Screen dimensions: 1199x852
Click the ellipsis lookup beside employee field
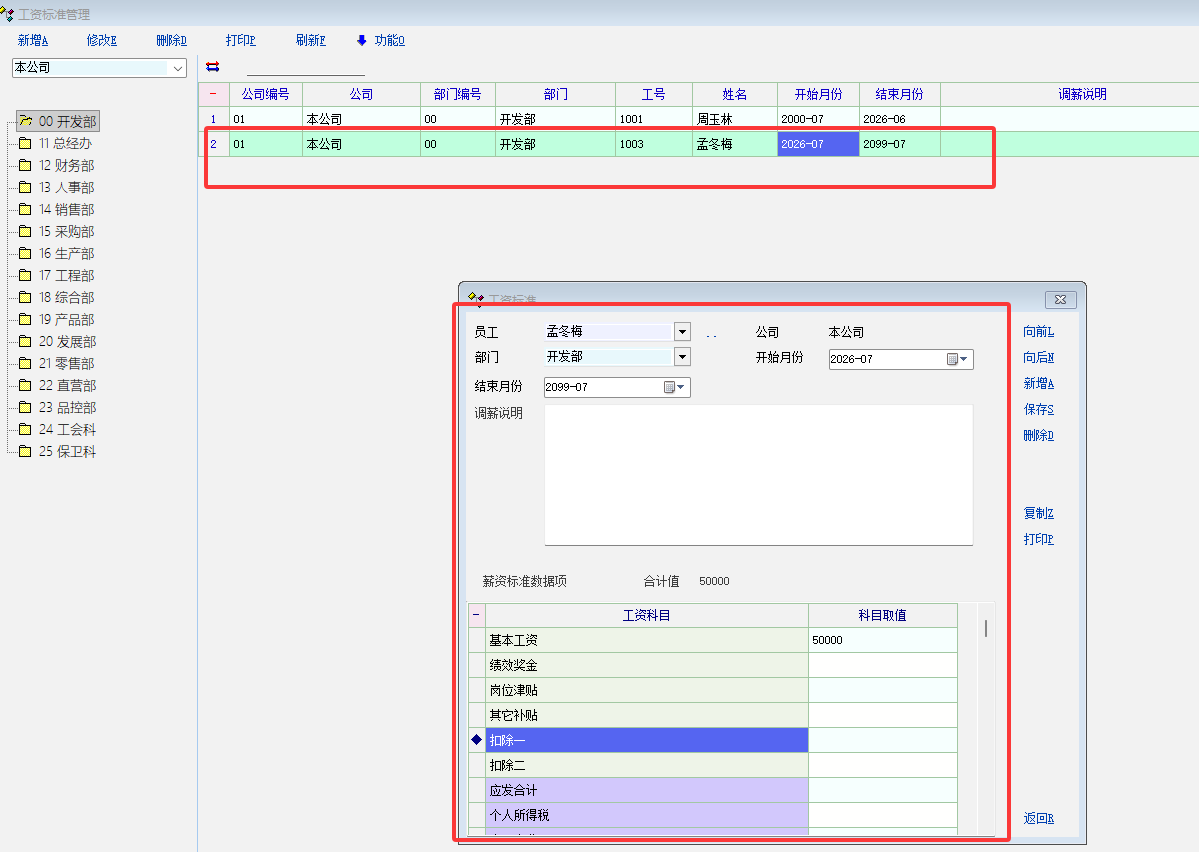pos(711,334)
